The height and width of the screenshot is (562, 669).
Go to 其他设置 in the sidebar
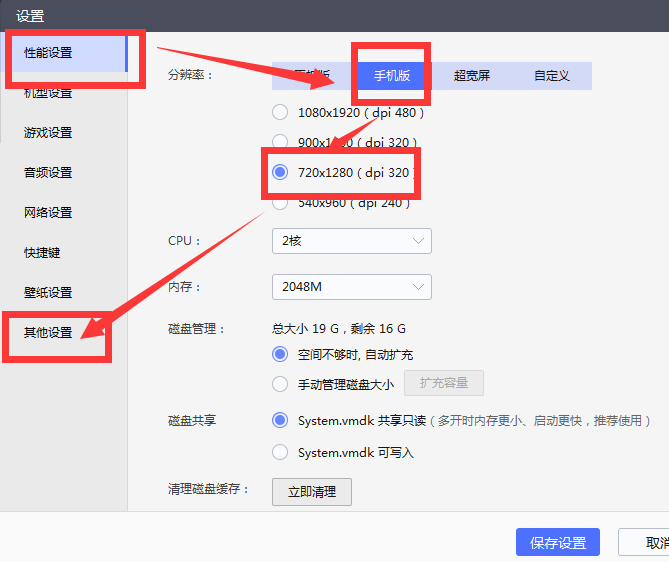[x=49, y=333]
